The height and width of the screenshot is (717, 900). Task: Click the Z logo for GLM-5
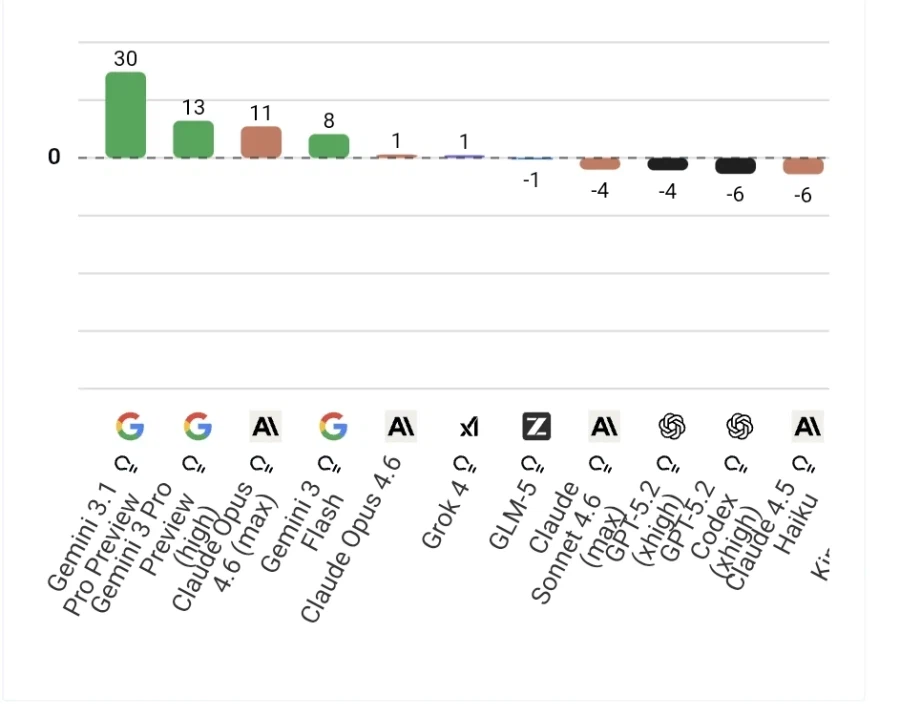pyautogui.click(x=537, y=427)
